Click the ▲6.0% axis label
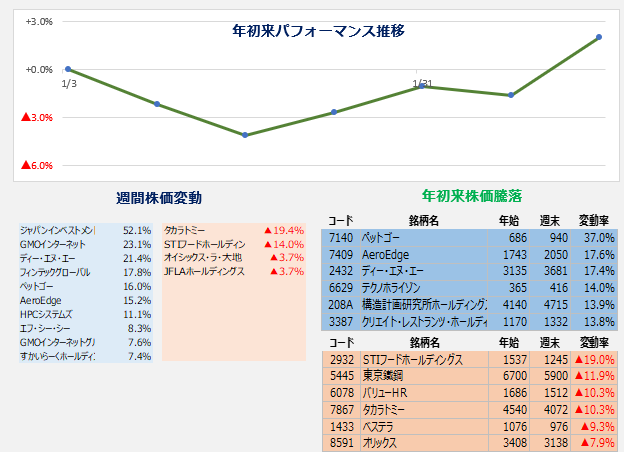The image size is (624, 452). tap(37, 166)
